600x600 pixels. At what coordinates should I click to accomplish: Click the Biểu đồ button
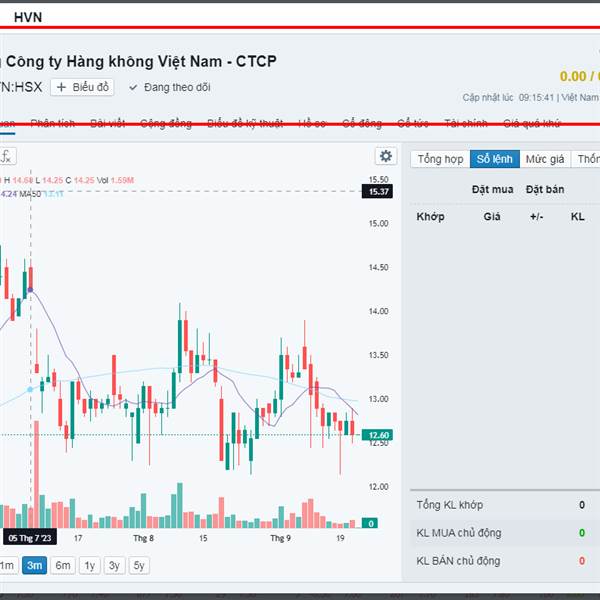point(84,87)
